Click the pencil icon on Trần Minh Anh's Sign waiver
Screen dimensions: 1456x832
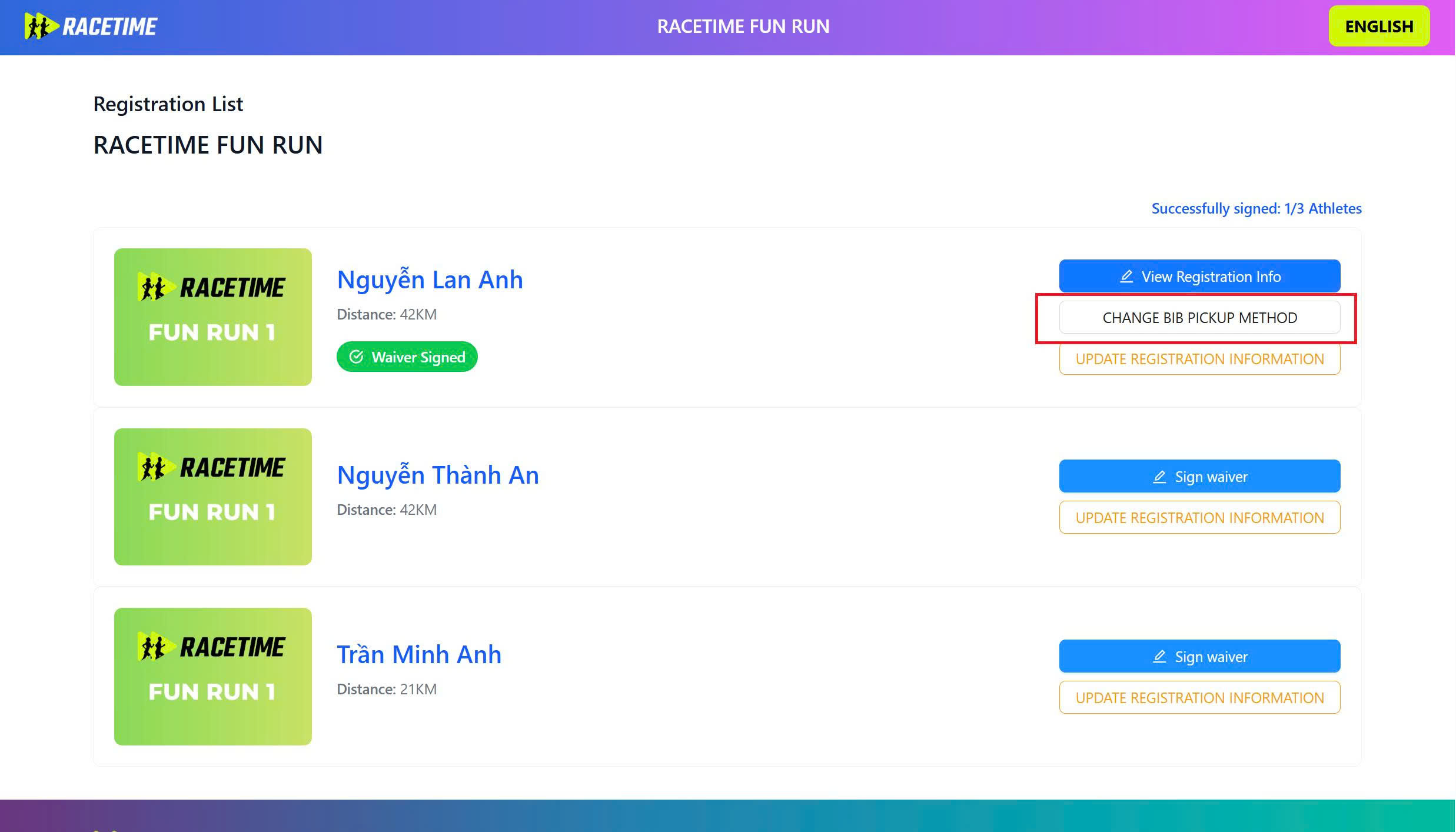click(1159, 657)
